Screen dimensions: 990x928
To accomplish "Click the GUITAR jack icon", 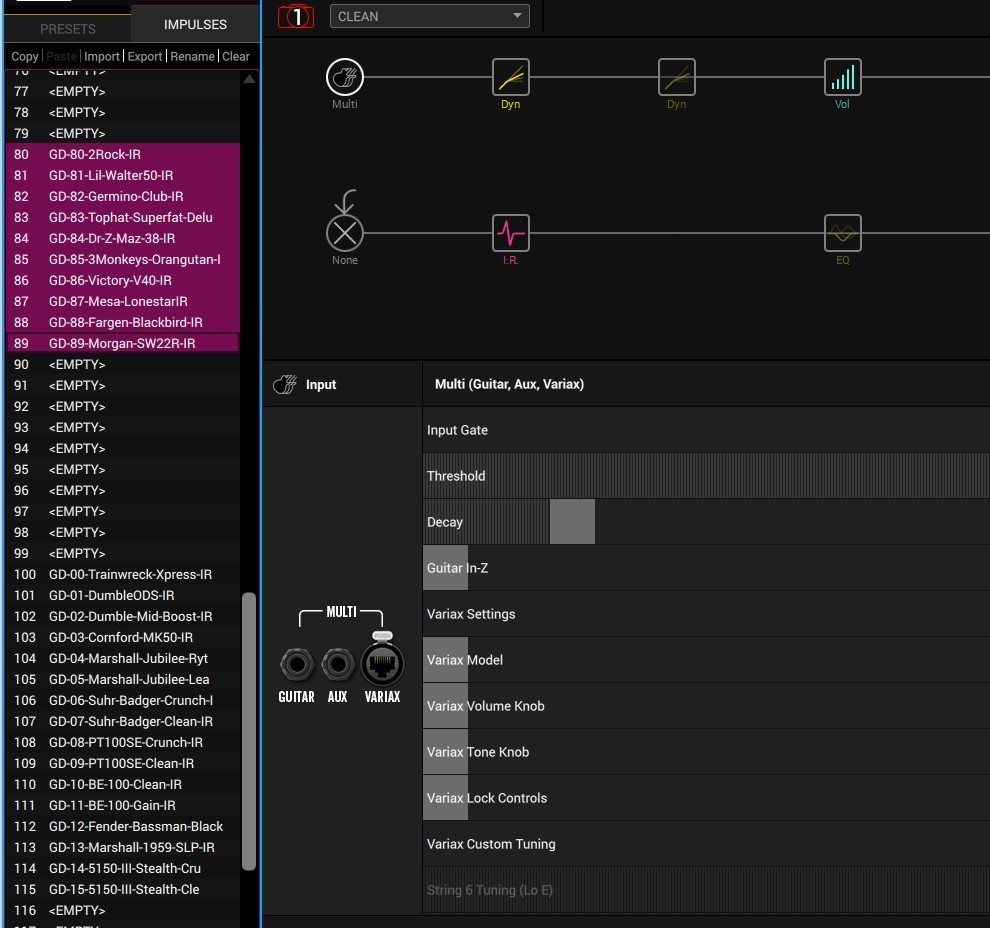I will coord(297,664).
